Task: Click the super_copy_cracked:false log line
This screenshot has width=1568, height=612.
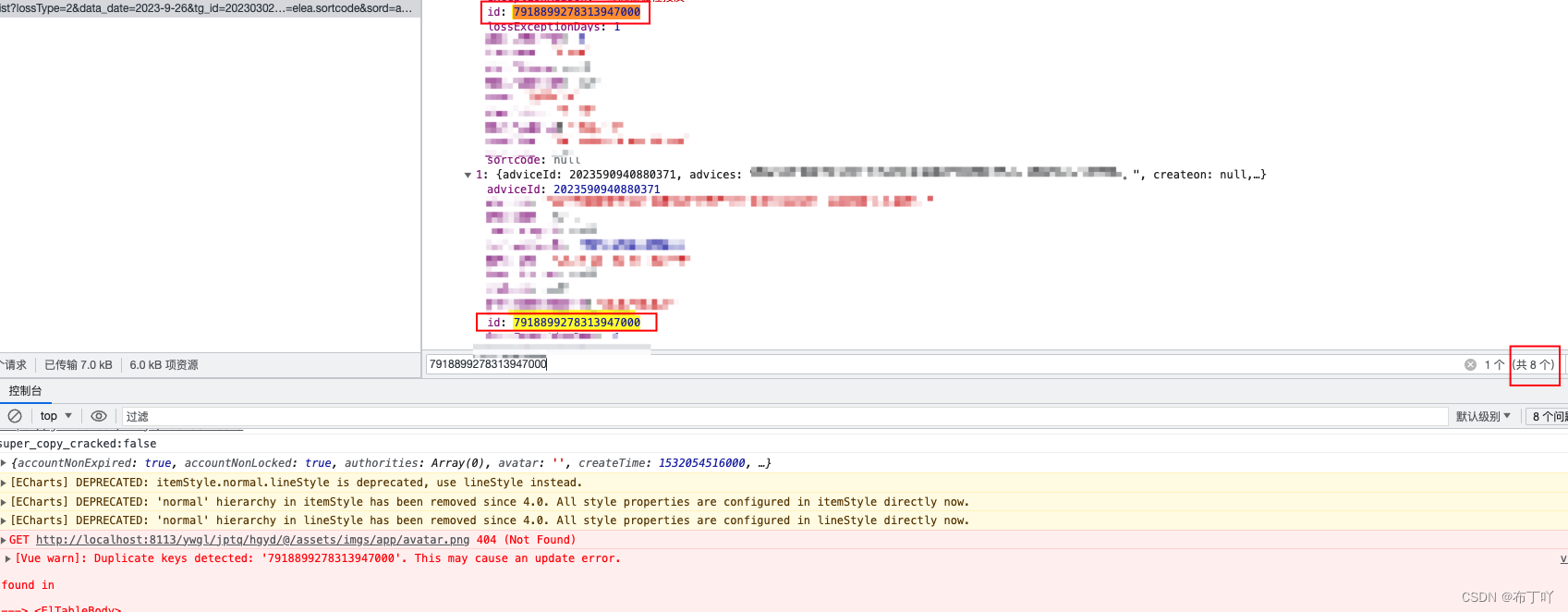Action: pyautogui.click(x=79, y=444)
